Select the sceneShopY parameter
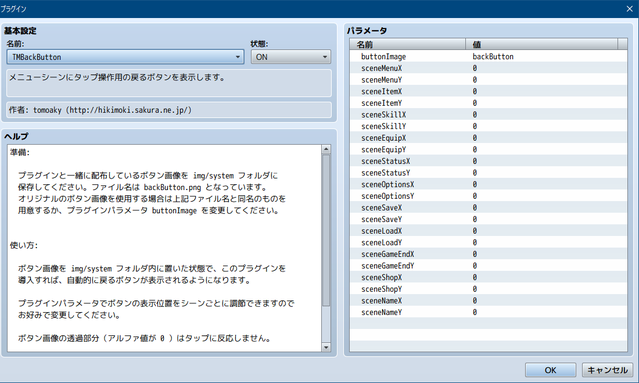This screenshot has width=639, height=383. (x=381, y=289)
